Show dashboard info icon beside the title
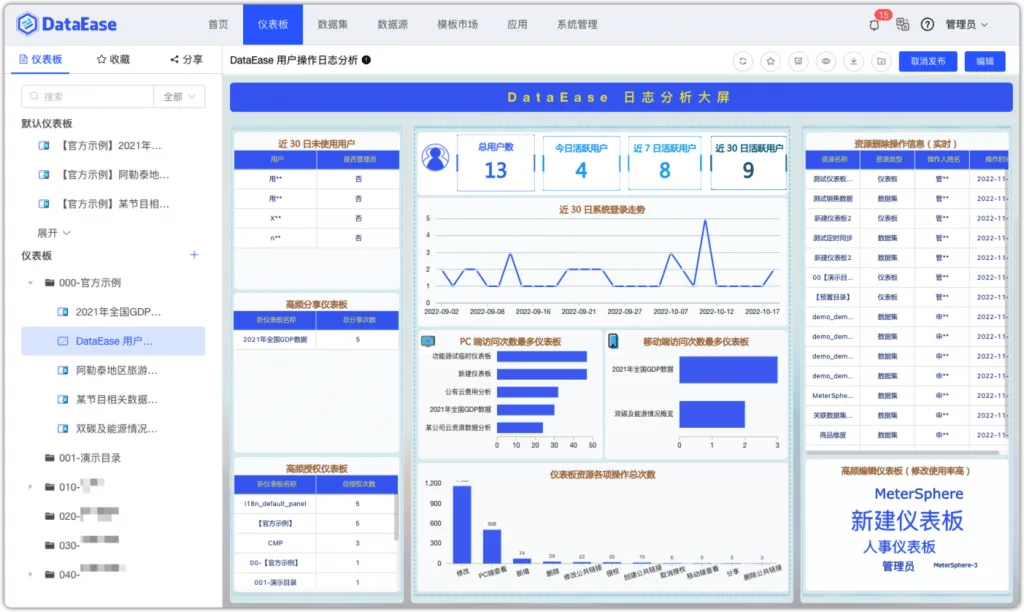 pos(366,60)
